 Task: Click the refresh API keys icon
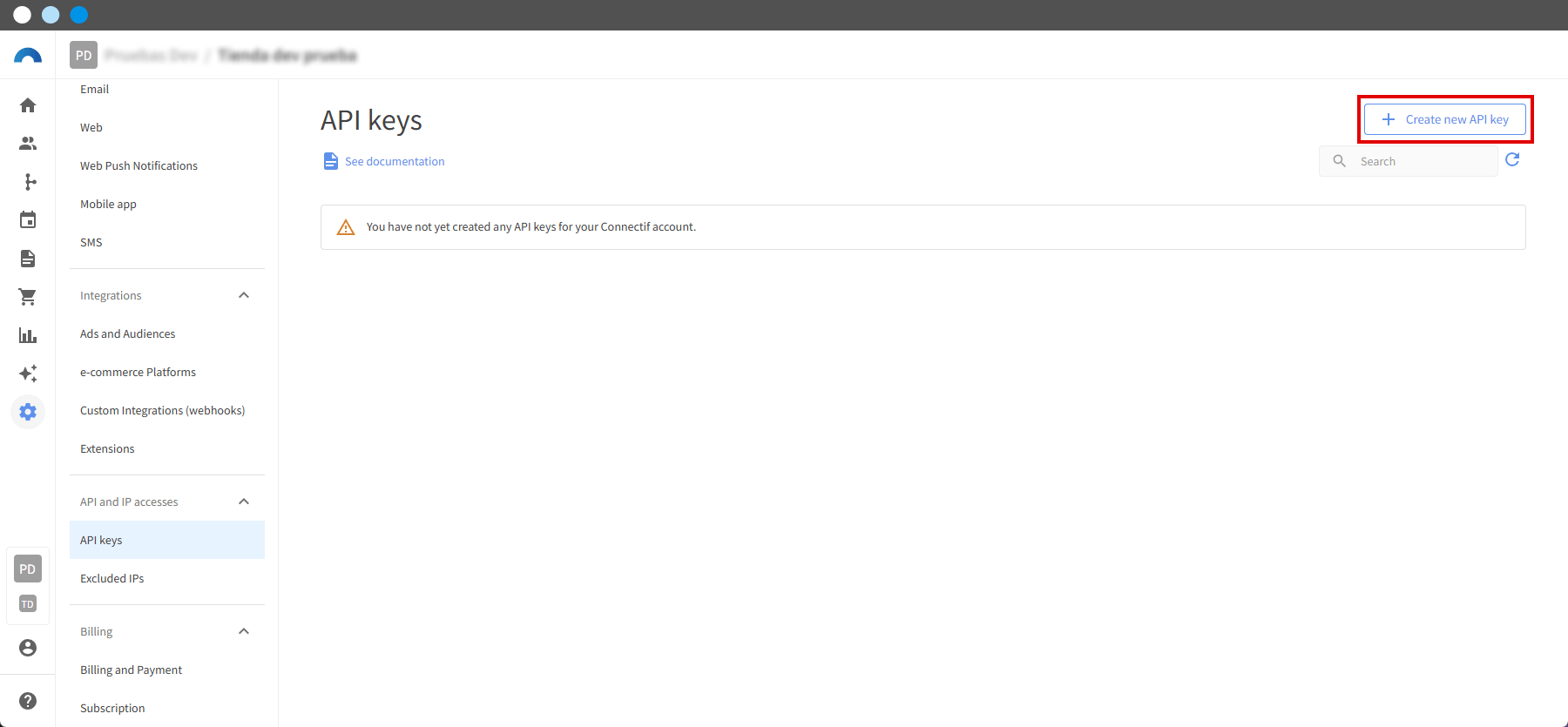(1512, 159)
